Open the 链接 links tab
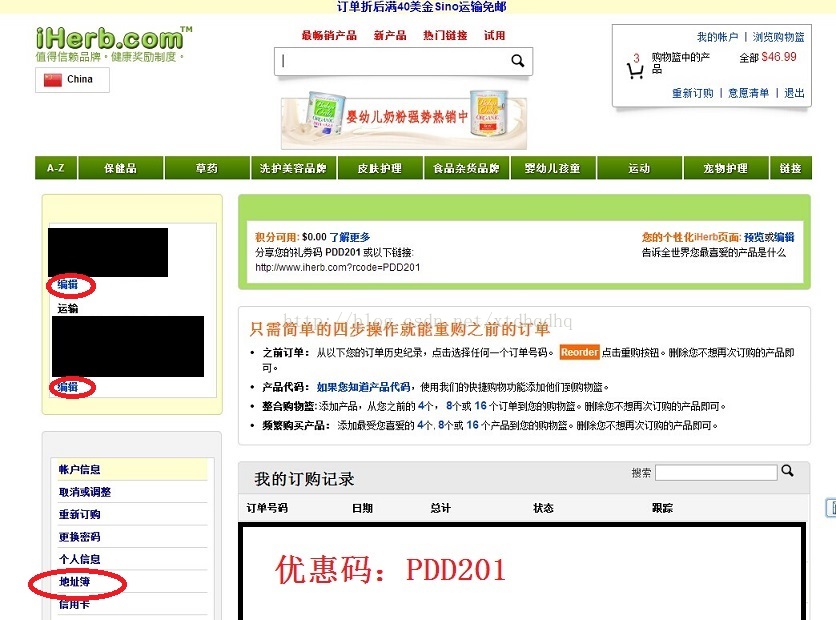 (791, 168)
